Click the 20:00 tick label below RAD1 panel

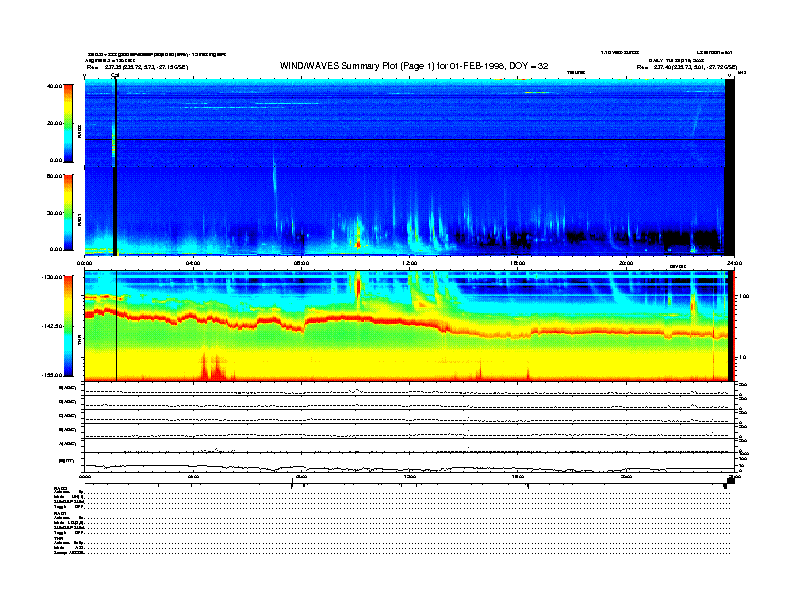coord(626,263)
